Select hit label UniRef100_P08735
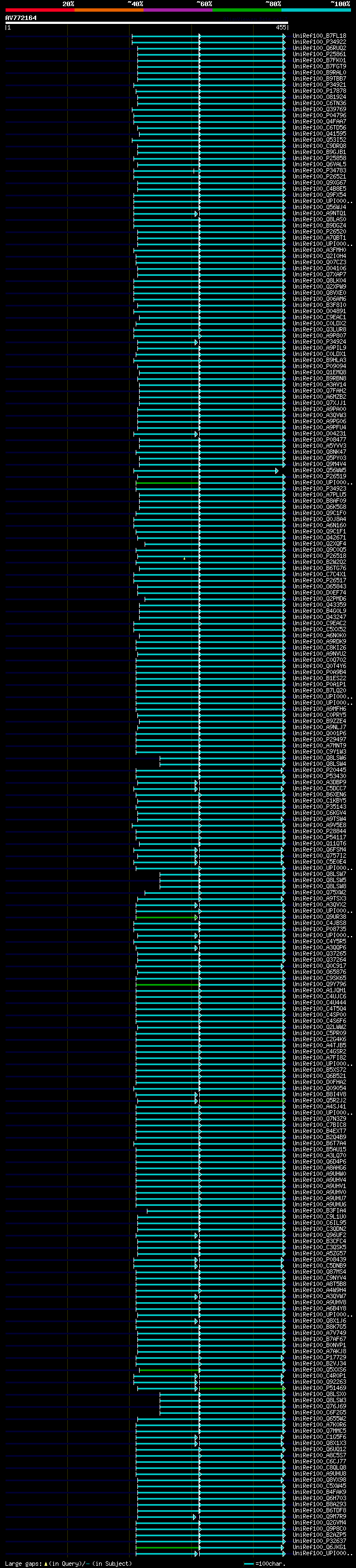 click(319, 929)
